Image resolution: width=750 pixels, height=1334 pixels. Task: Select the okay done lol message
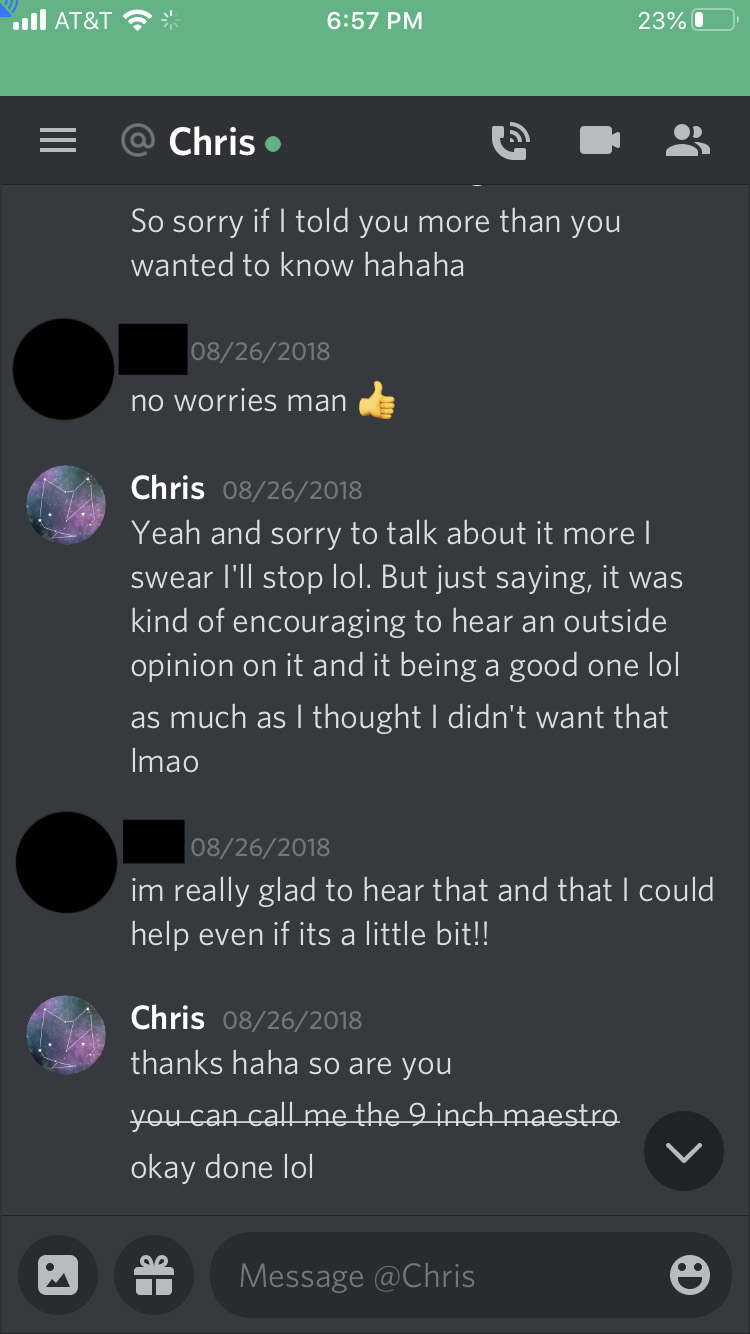[222, 1167]
